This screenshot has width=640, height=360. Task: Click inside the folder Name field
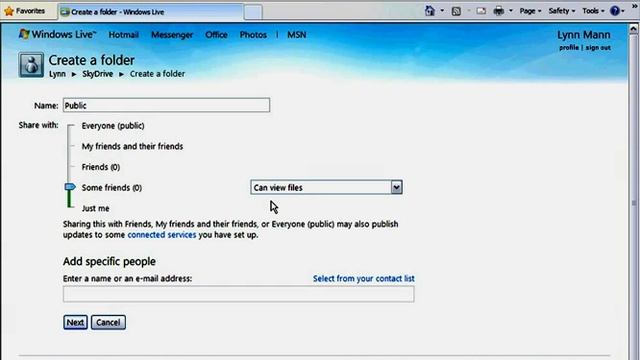(166, 105)
